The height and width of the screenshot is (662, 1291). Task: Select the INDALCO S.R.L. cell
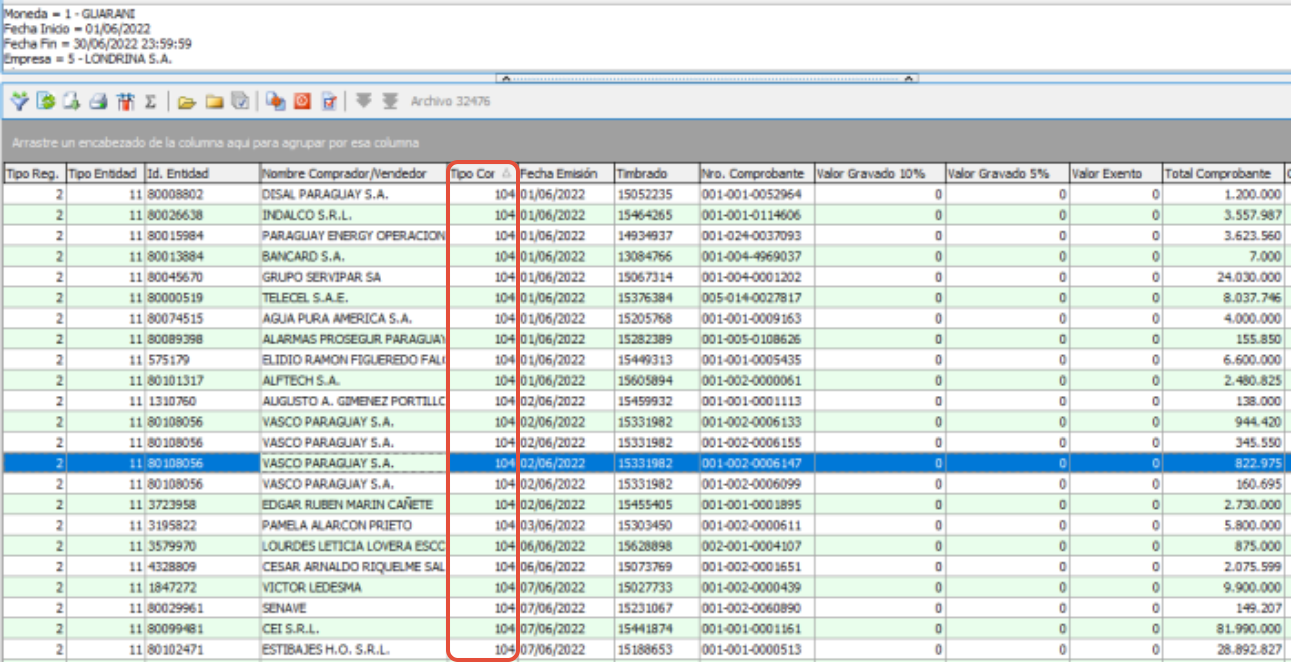point(353,215)
